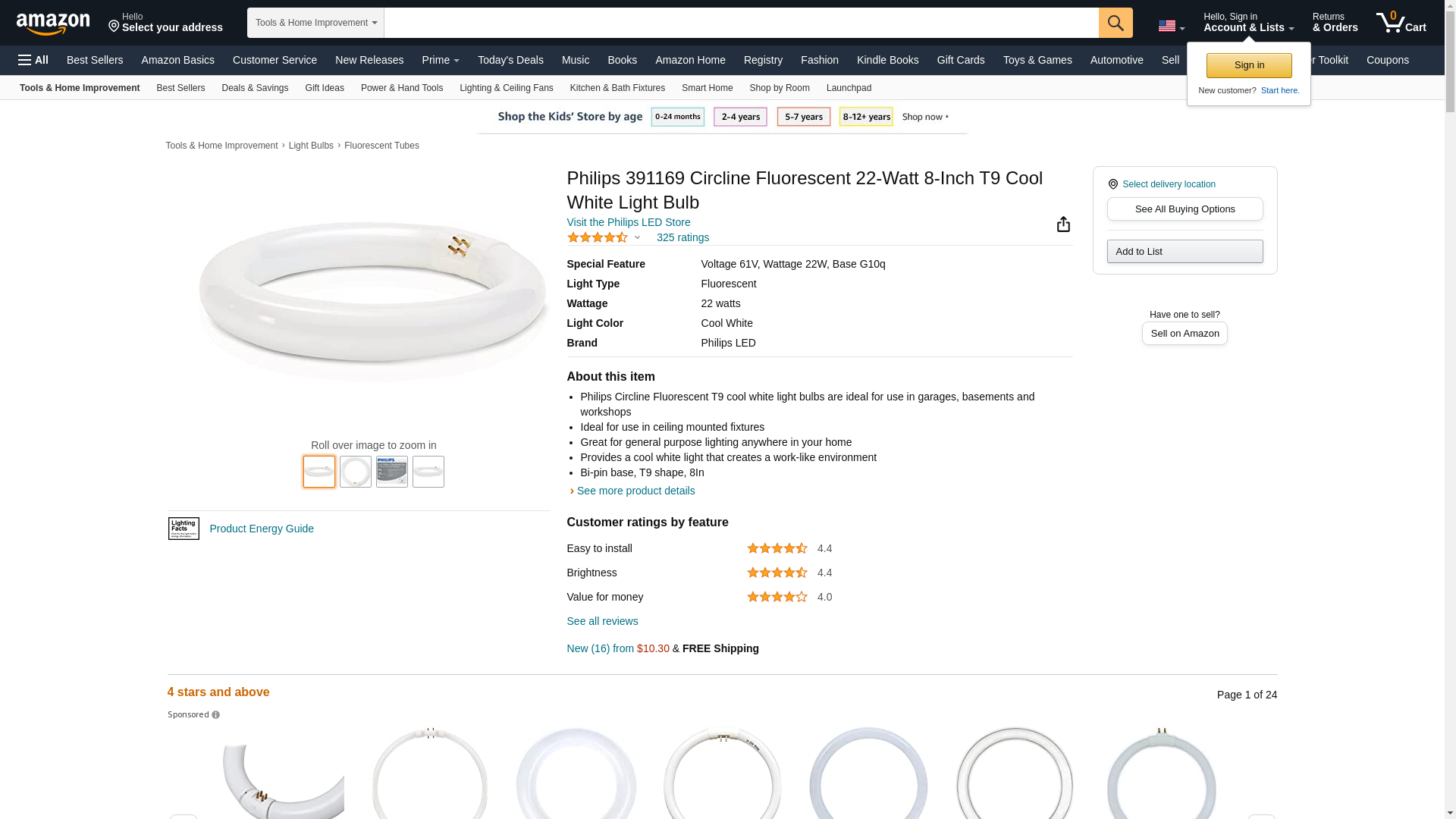1456x819 pixels.
Task: Open the All hamburger menu
Action: coord(33,60)
